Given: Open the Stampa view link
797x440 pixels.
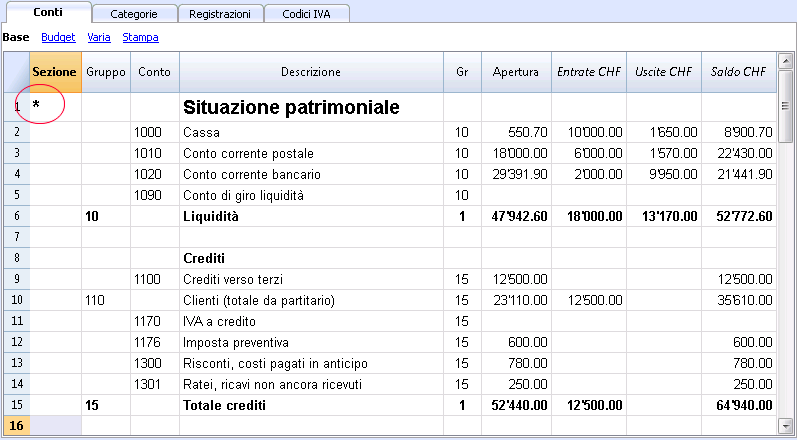Looking at the screenshot, I should click(140, 37).
